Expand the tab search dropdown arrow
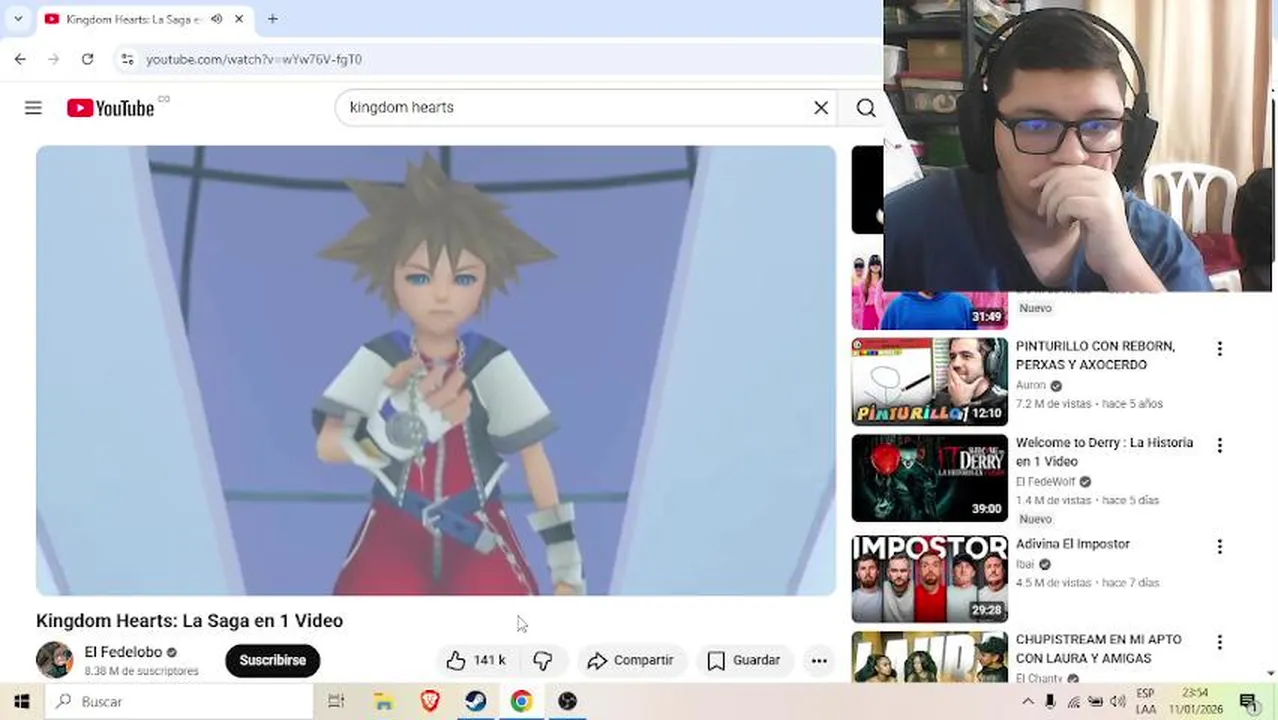The width and height of the screenshot is (1278, 720). point(18,19)
